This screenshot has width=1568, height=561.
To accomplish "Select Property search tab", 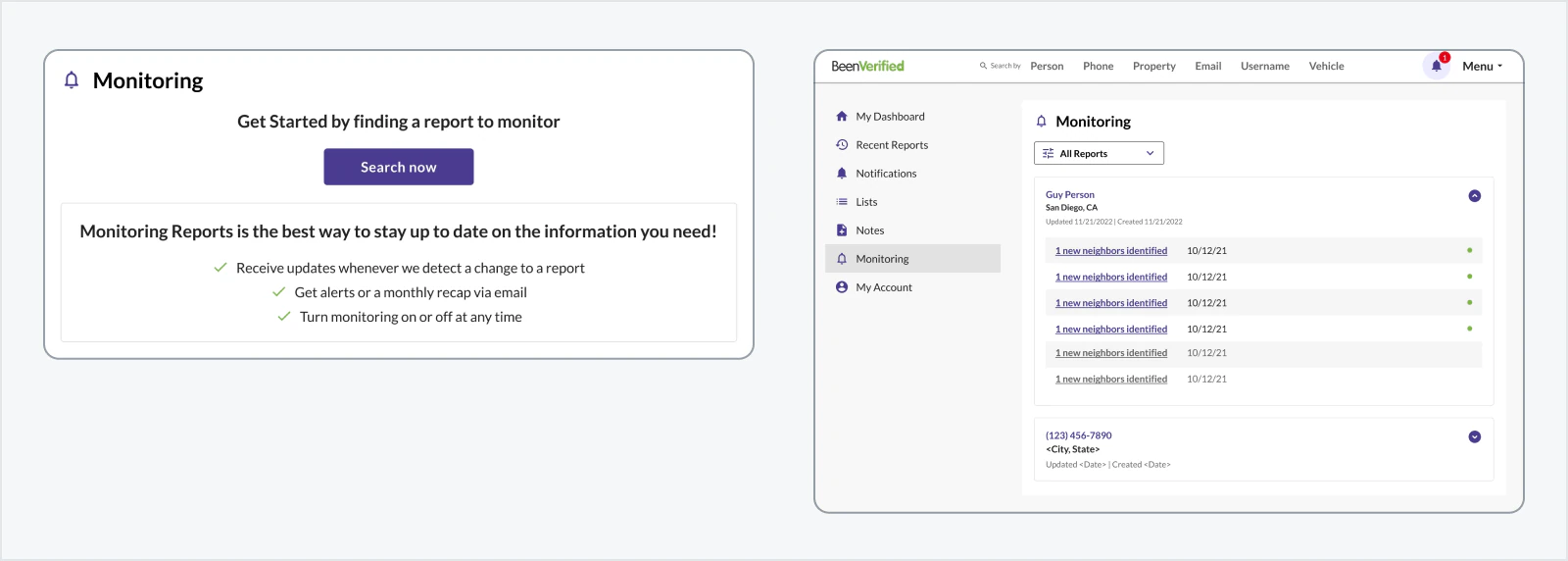I will coord(1153,66).
